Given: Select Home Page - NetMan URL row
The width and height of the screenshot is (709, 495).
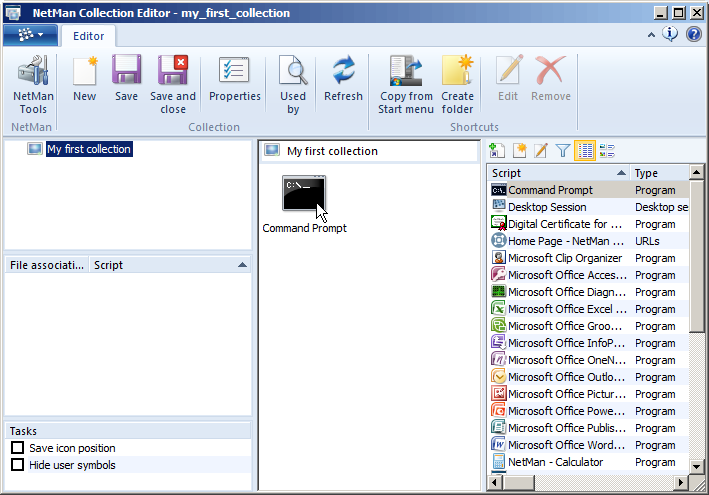Looking at the screenshot, I should pos(589,241).
